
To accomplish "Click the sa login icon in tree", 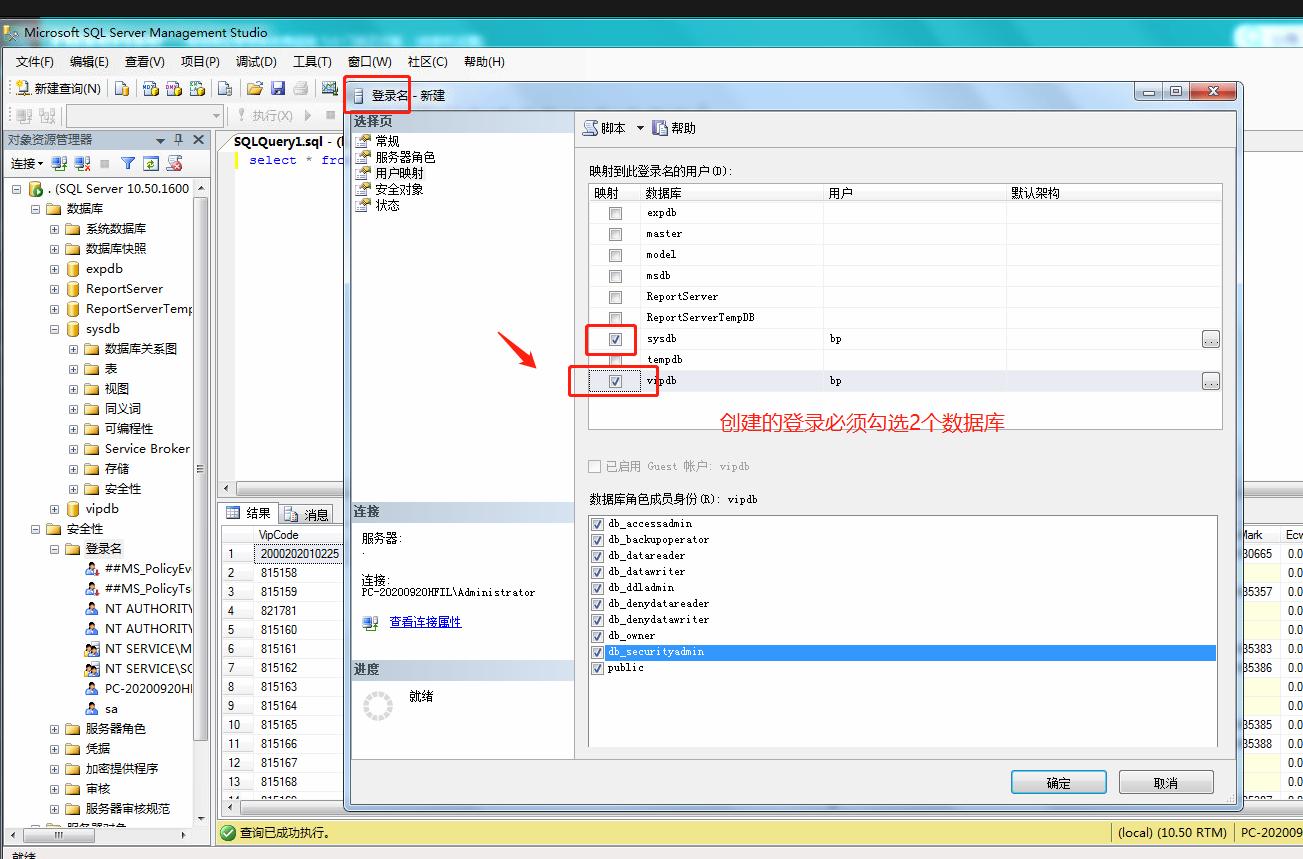I will (x=93, y=709).
